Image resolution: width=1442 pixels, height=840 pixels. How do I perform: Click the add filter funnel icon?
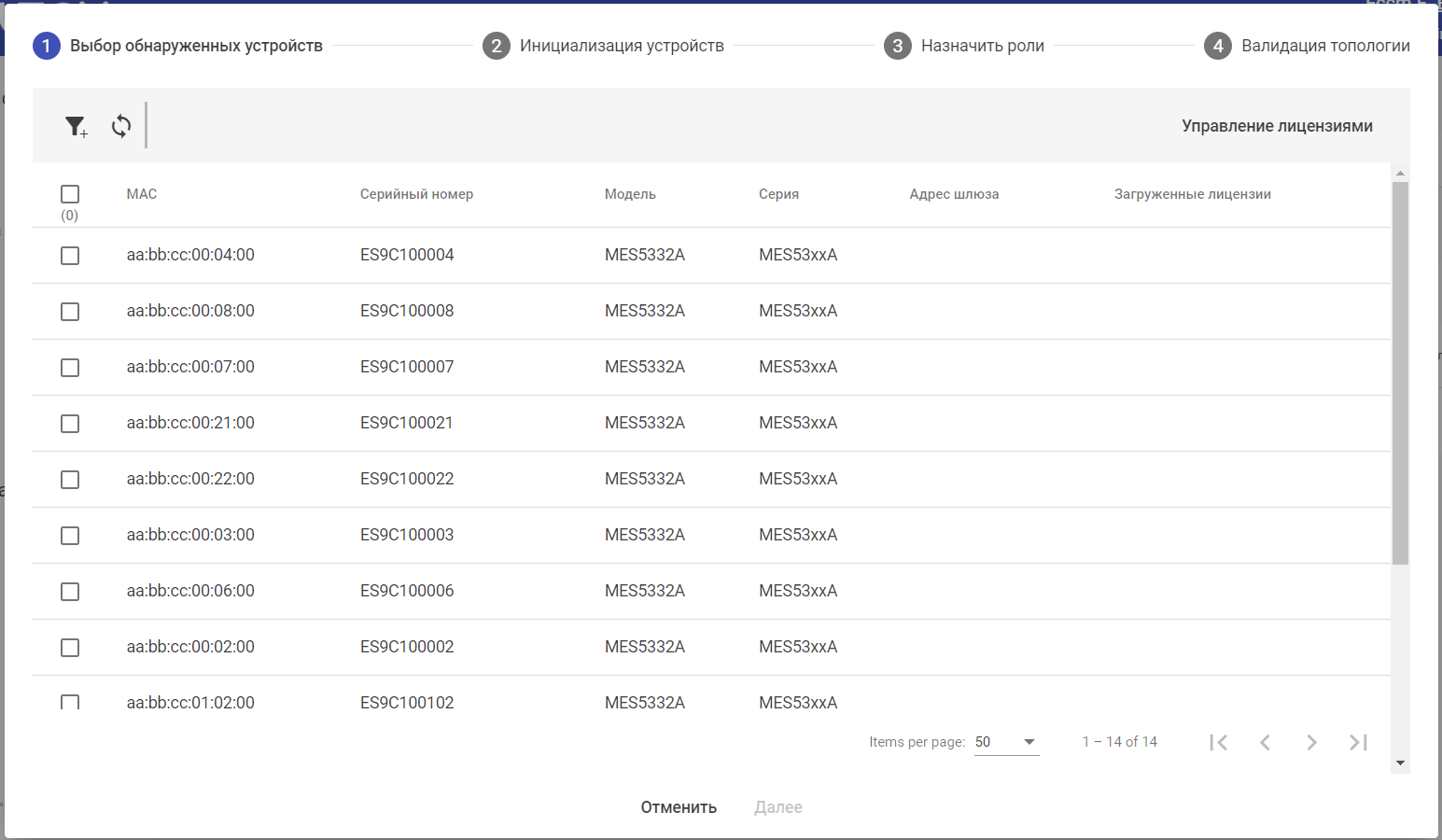(x=76, y=126)
